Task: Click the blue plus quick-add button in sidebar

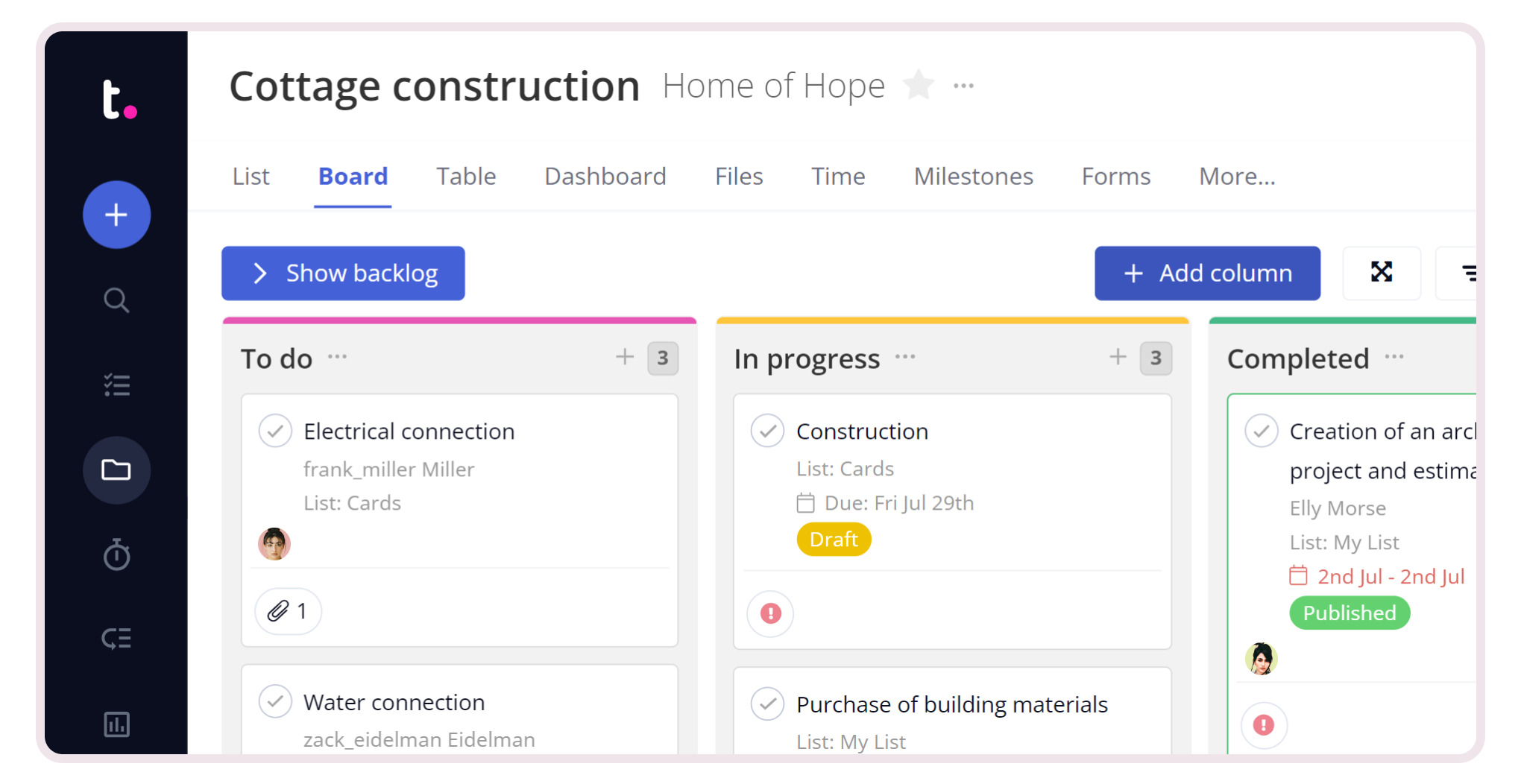Action: click(116, 215)
